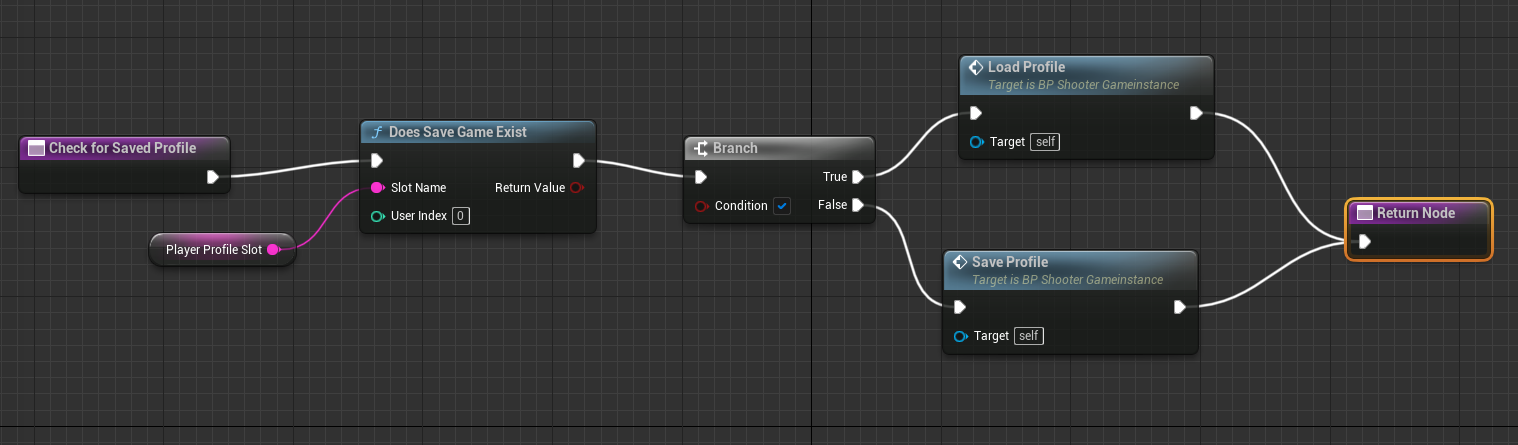Click the Load Profile exec input pin

[976, 113]
